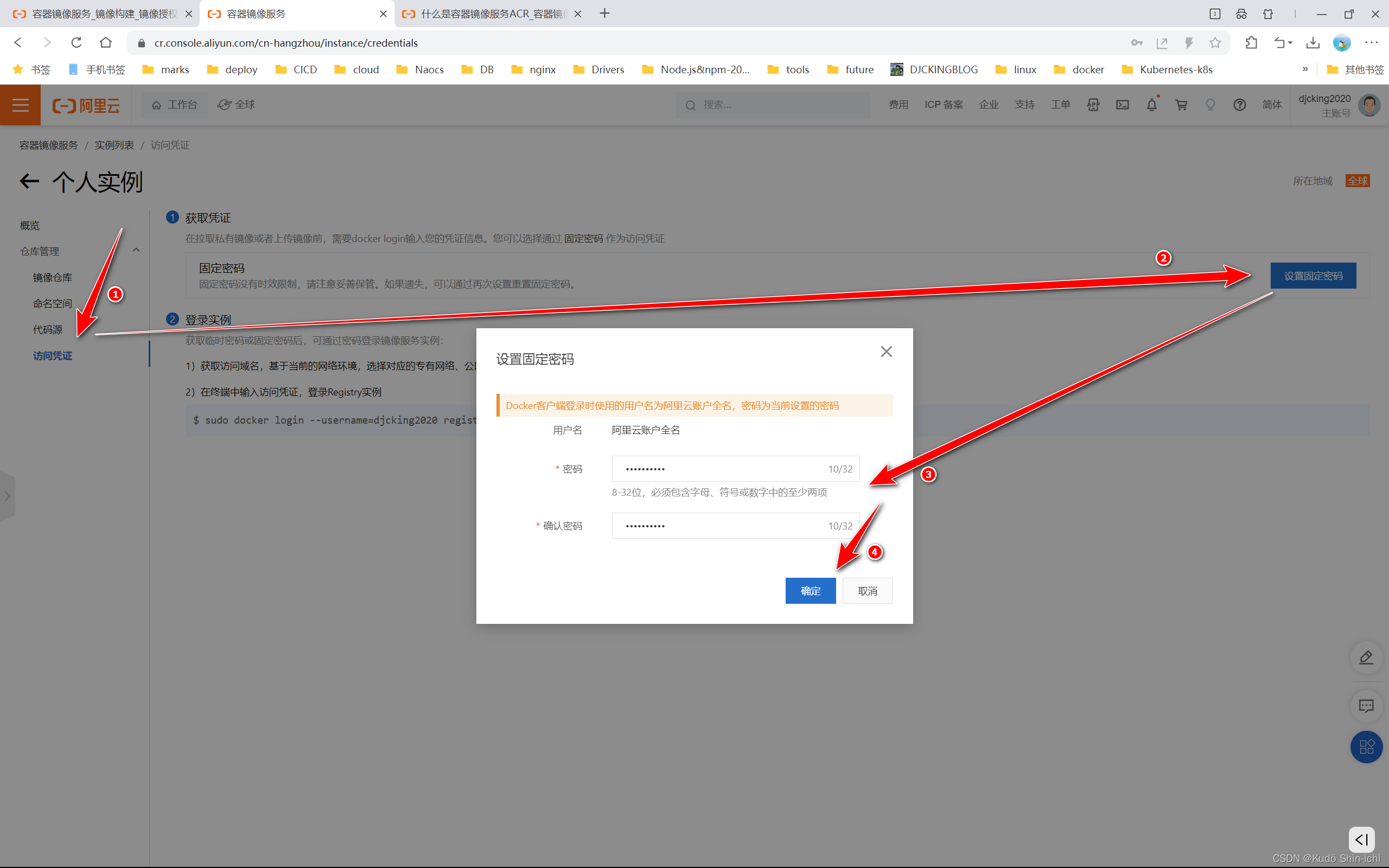Open the shopping cart icon
Image resolution: width=1389 pixels, height=868 pixels.
[x=1181, y=105]
